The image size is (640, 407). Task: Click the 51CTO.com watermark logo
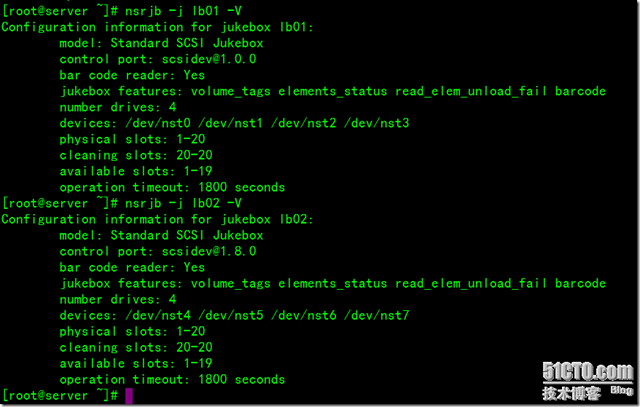tap(587, 372)
